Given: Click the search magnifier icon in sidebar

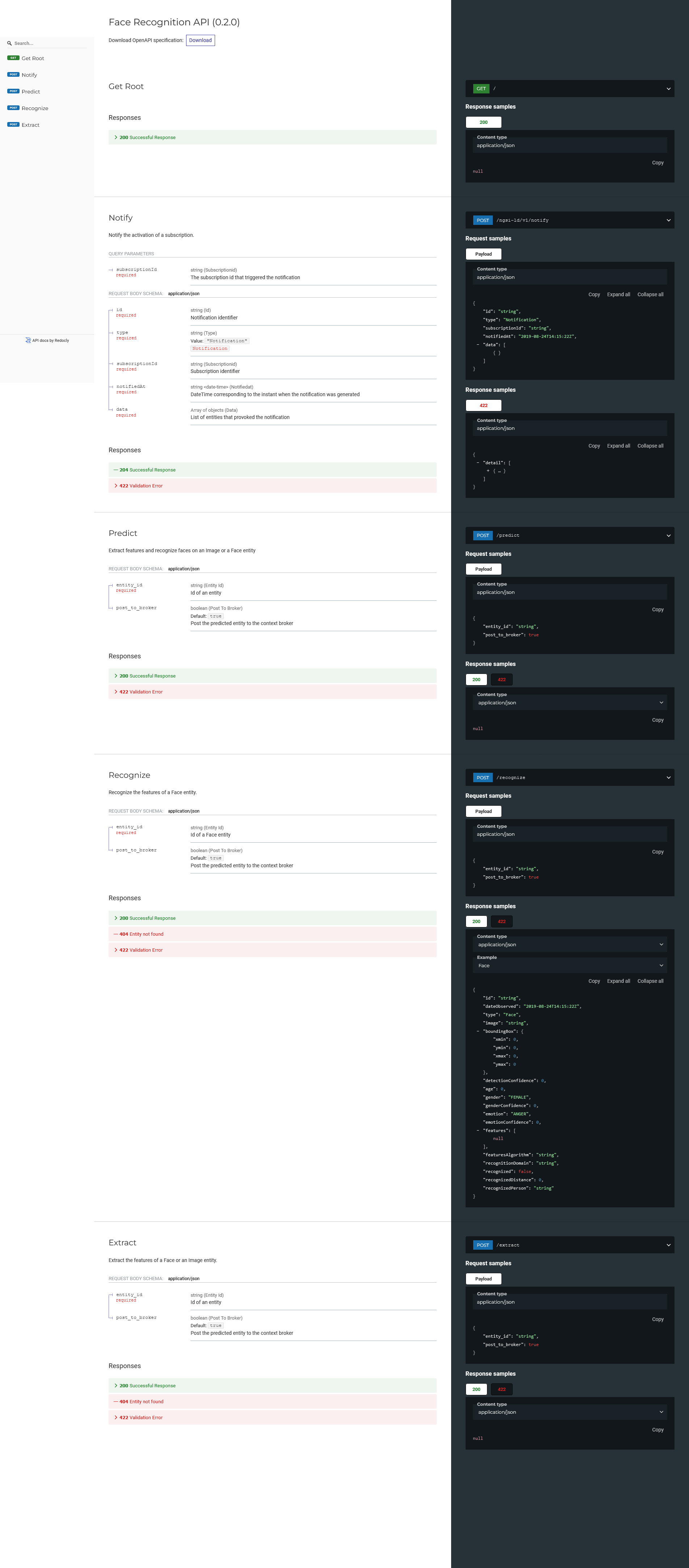Looking at the screenshot, I should click(9, 43).
